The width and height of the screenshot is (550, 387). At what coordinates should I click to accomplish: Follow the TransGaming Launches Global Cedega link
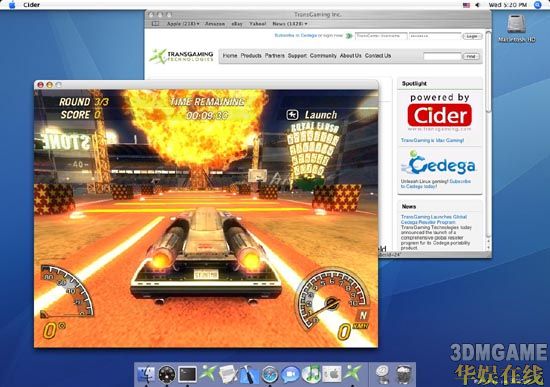pyautogui.click(x=434, y=219)
